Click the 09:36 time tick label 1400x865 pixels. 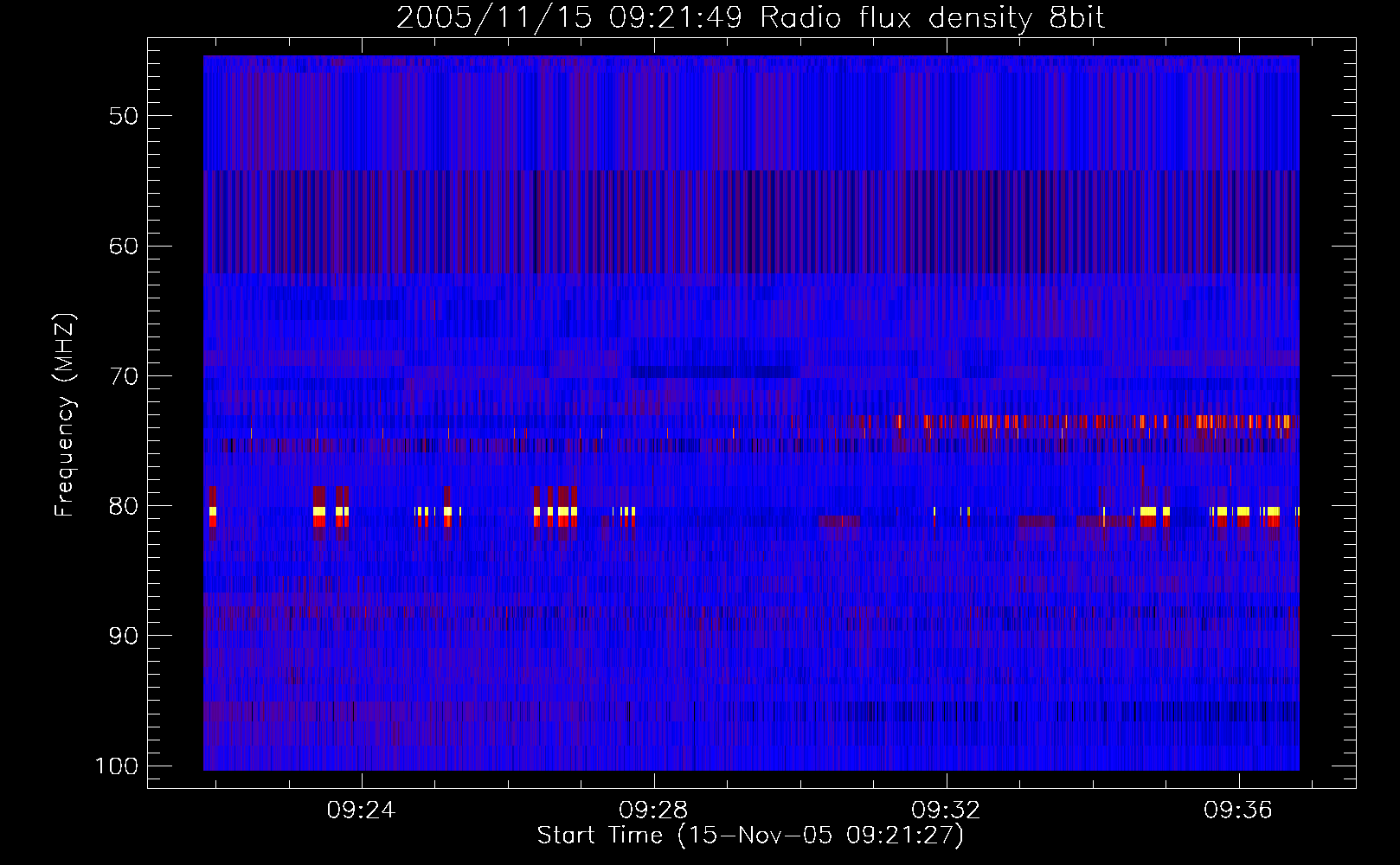click(1238, 811)
